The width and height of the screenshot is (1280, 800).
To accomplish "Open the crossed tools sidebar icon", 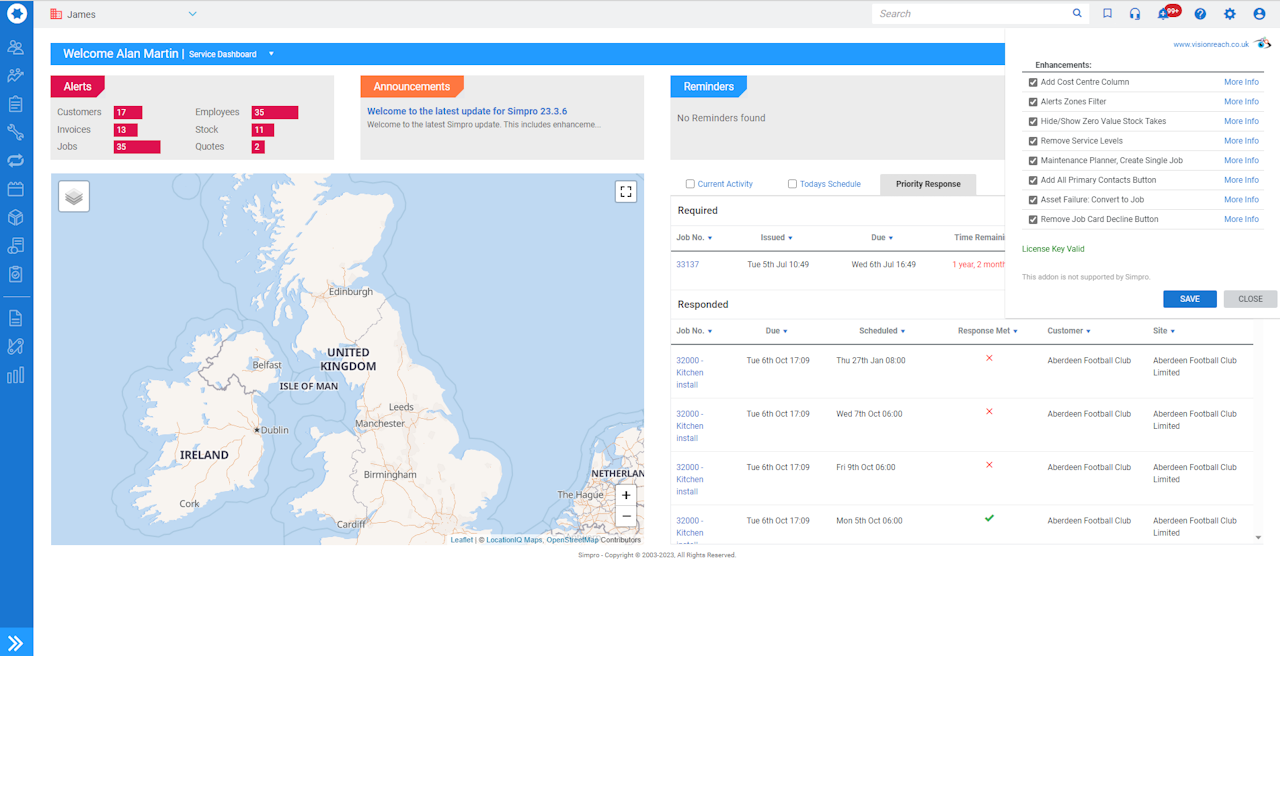I will (x=15, y=347).
